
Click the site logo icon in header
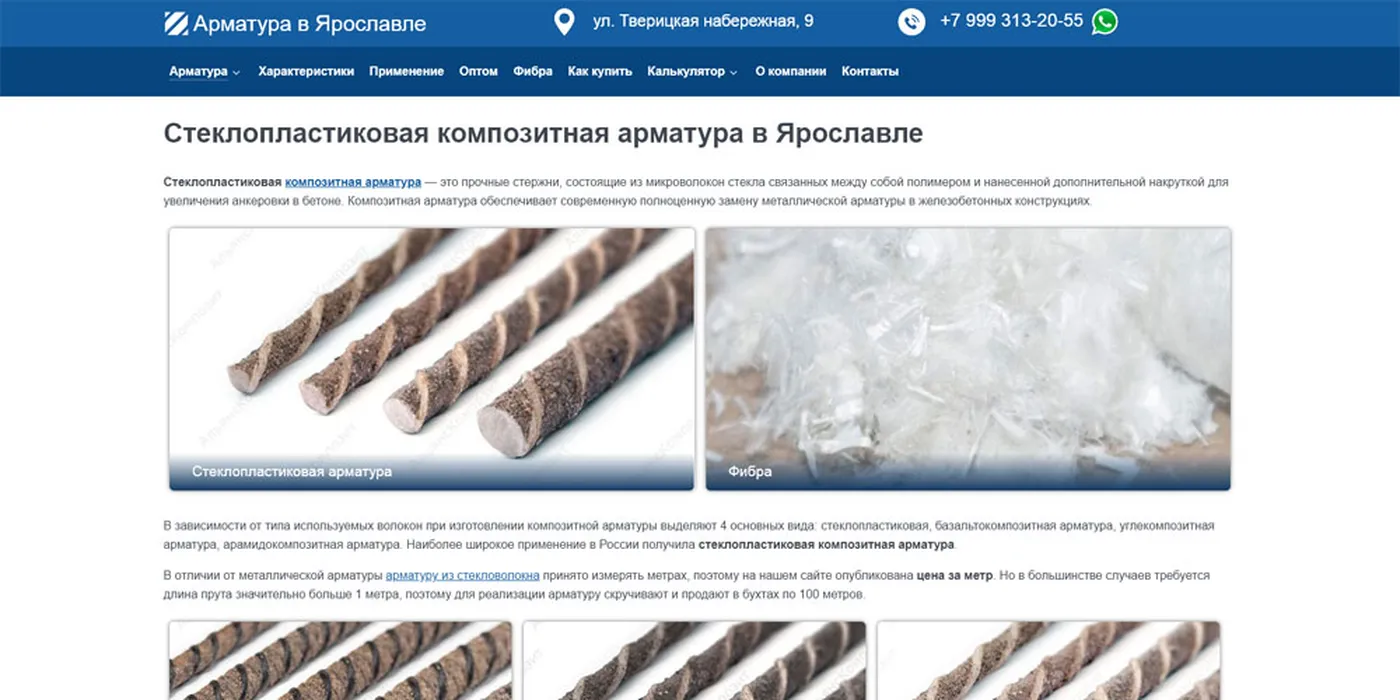[x=176, y=23]
